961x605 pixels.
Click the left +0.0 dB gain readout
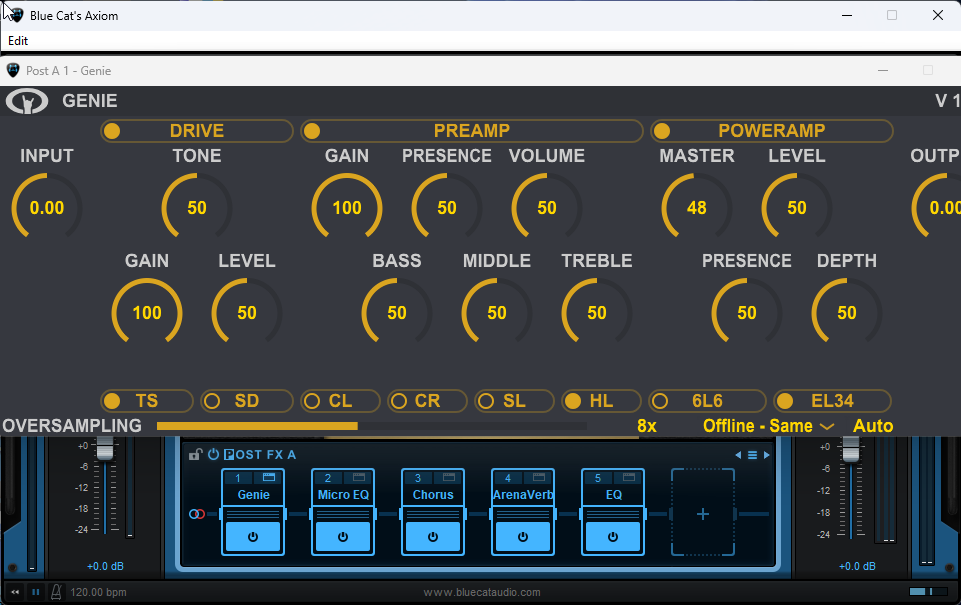click(105, 566)
